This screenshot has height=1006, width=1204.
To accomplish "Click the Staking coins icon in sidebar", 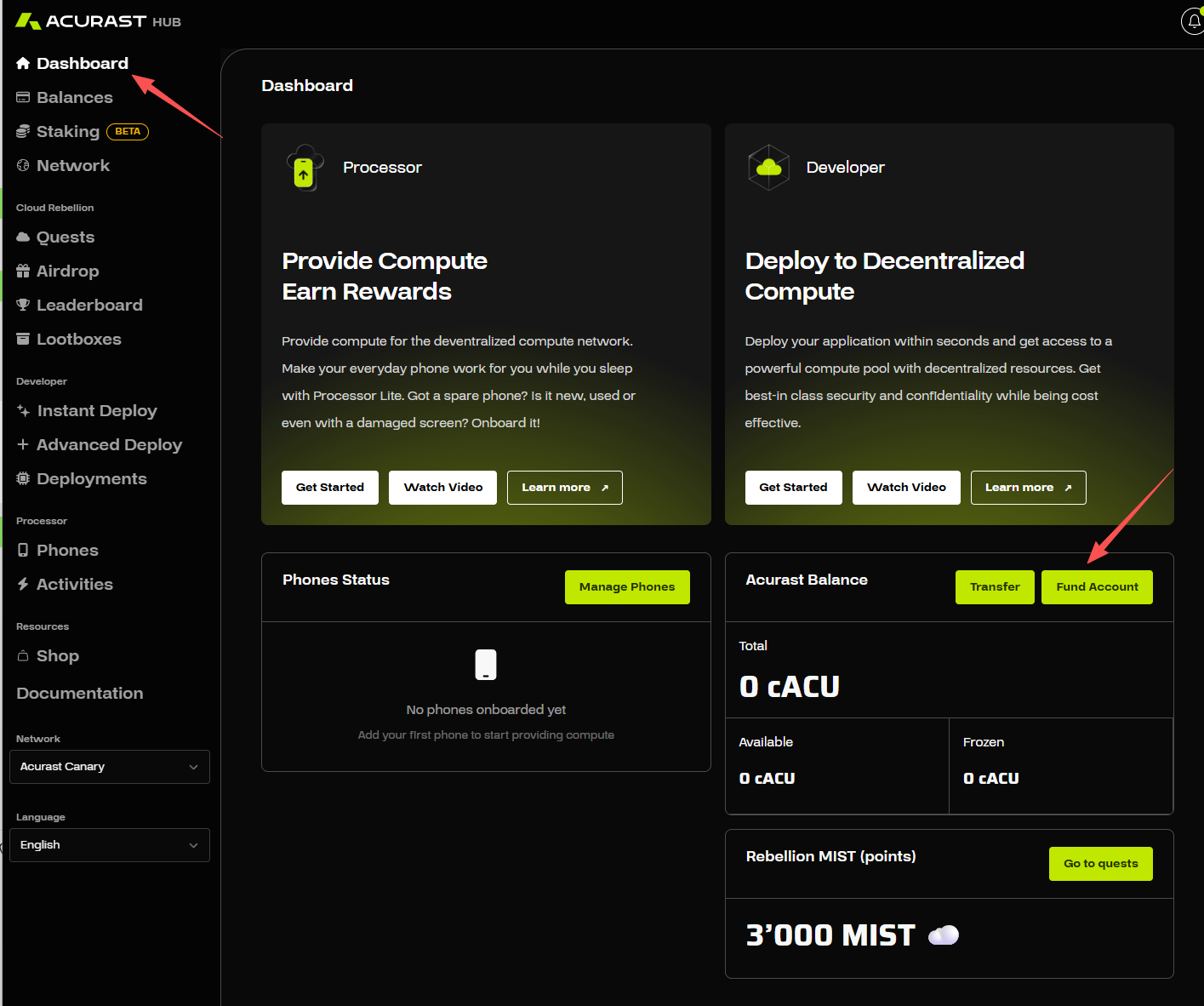I will (23, 132).
